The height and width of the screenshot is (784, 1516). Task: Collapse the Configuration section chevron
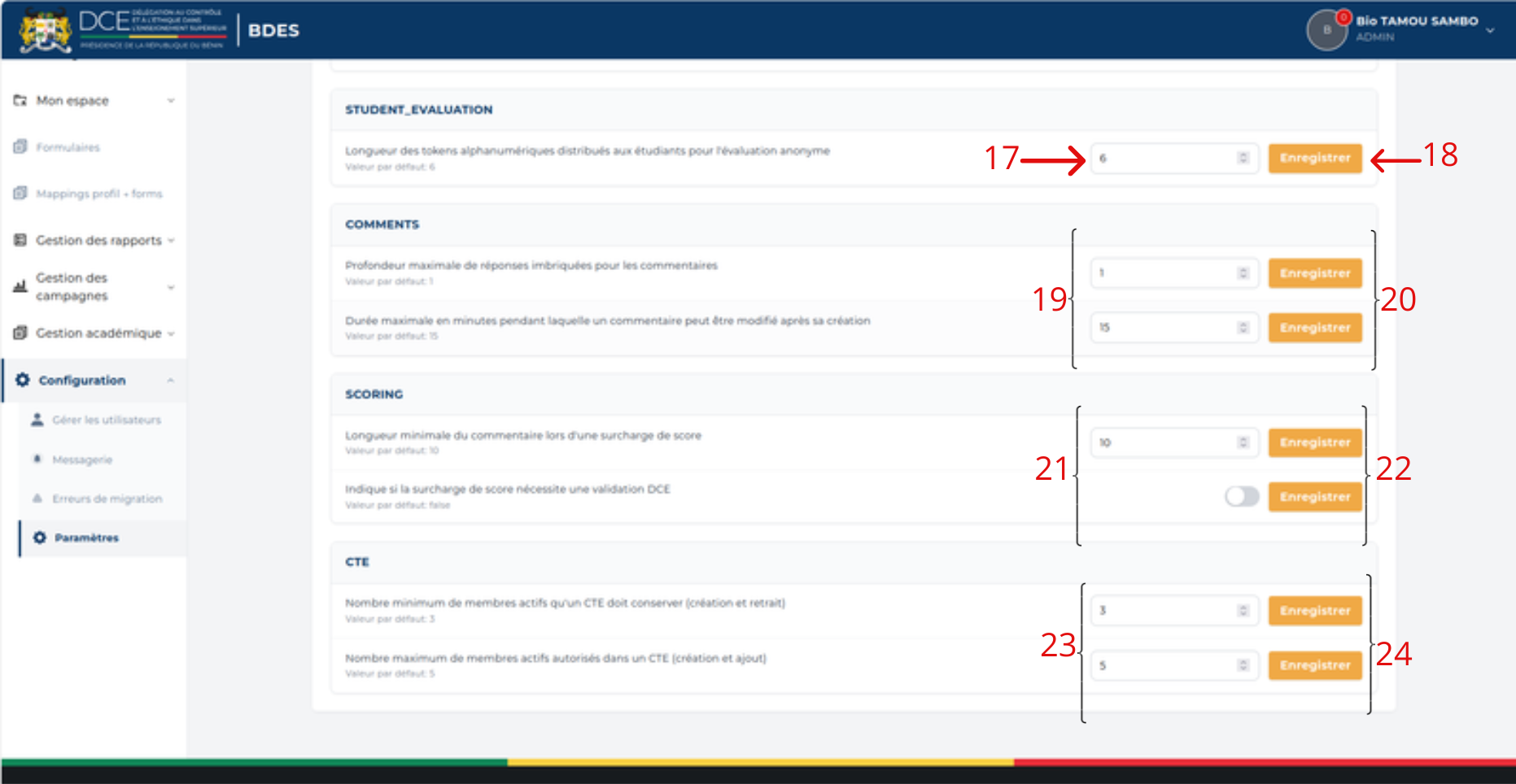[171, 380]
